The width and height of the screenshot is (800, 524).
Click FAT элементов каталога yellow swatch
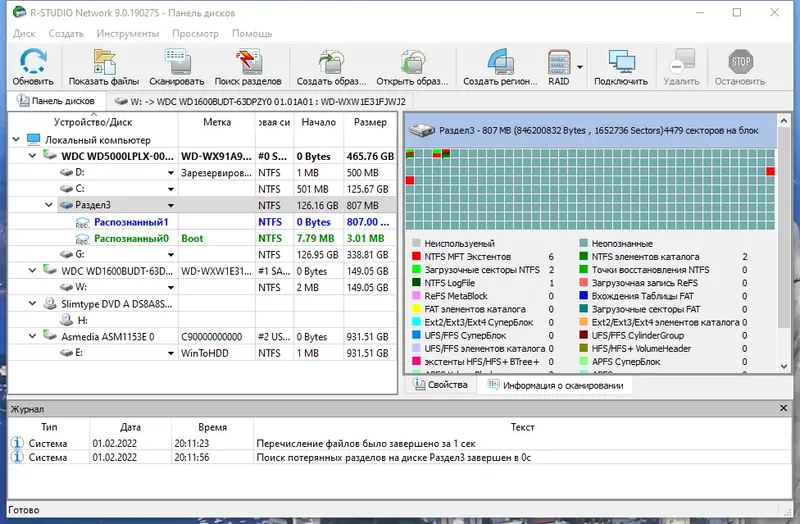[x=416, y=309]
